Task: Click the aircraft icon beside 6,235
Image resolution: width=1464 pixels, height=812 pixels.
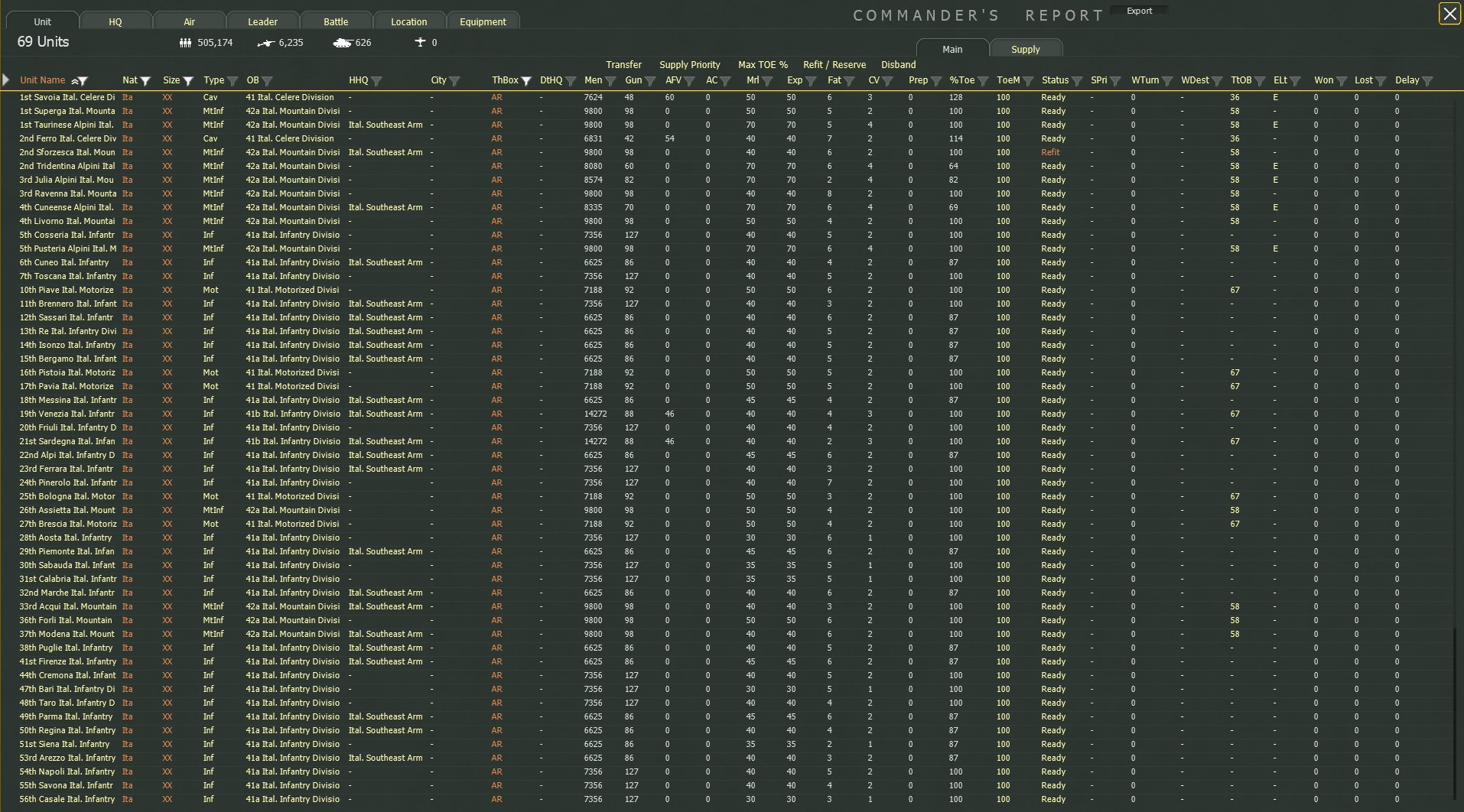Action: click(265, 43)
